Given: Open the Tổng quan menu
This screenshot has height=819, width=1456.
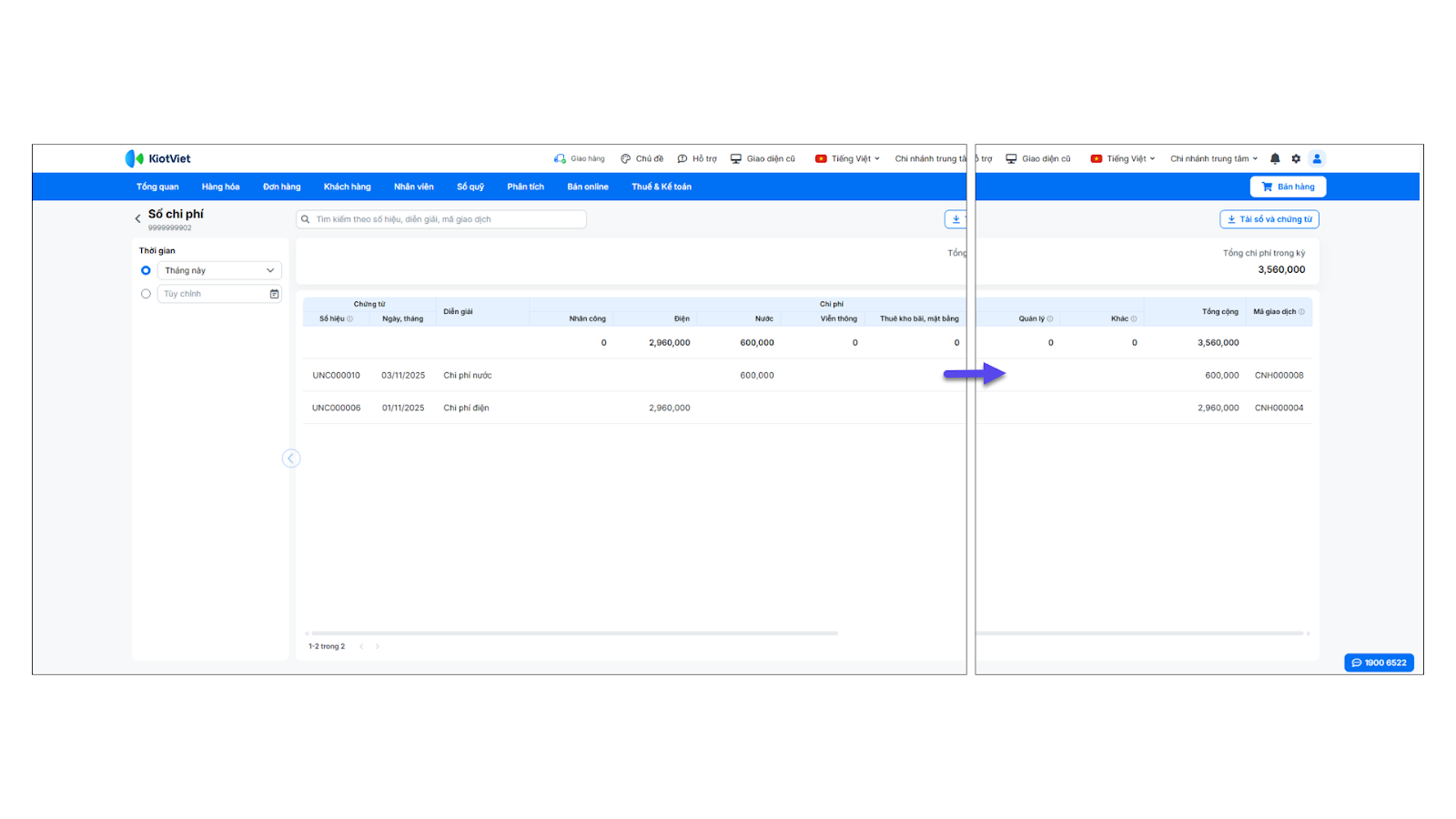Looking at the screenshot, I should [x=157, y=187].
